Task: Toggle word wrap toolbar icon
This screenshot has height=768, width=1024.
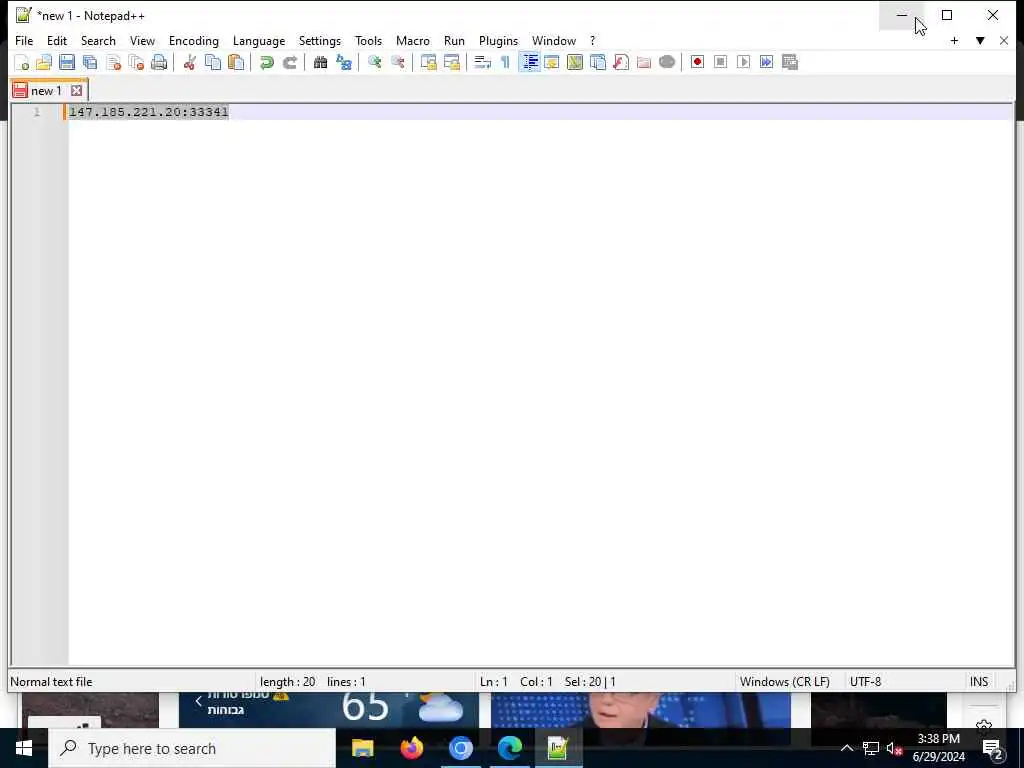Action: 482,62
